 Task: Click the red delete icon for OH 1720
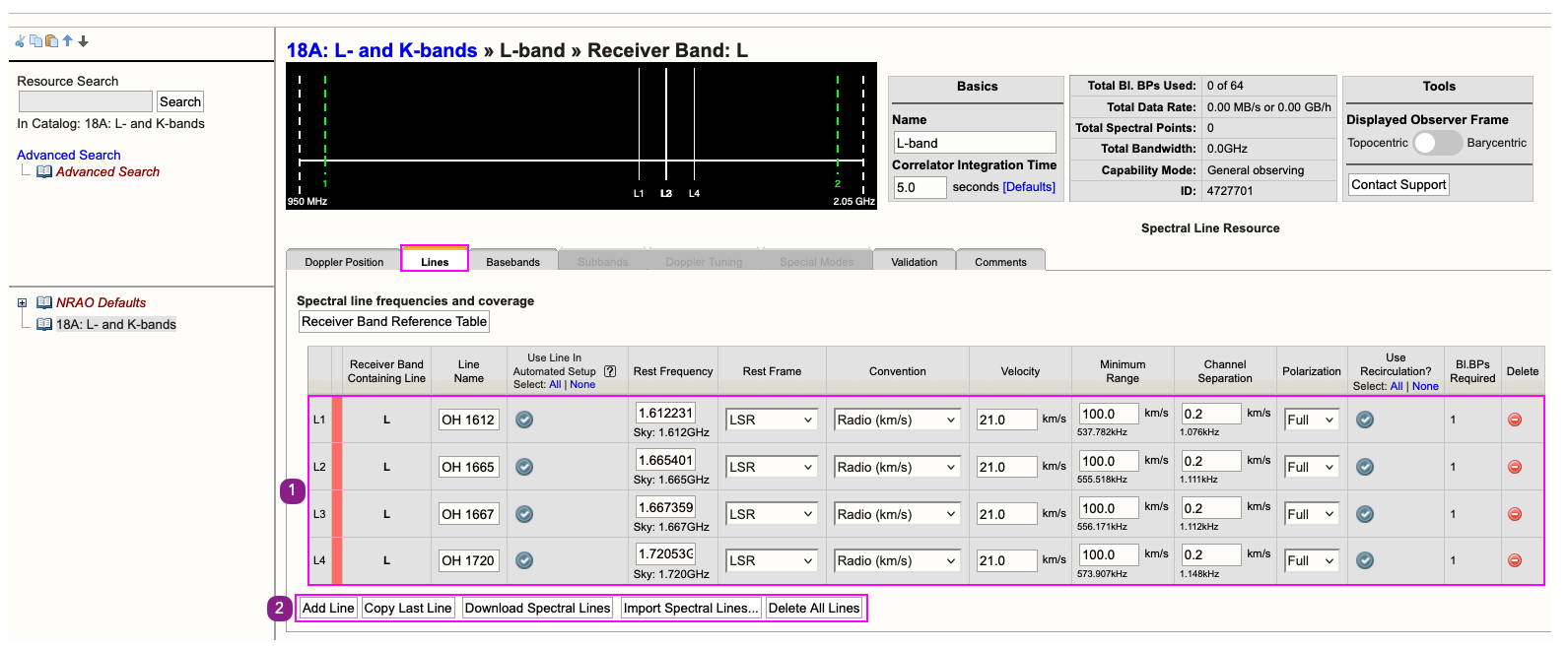click(1515, 560)
